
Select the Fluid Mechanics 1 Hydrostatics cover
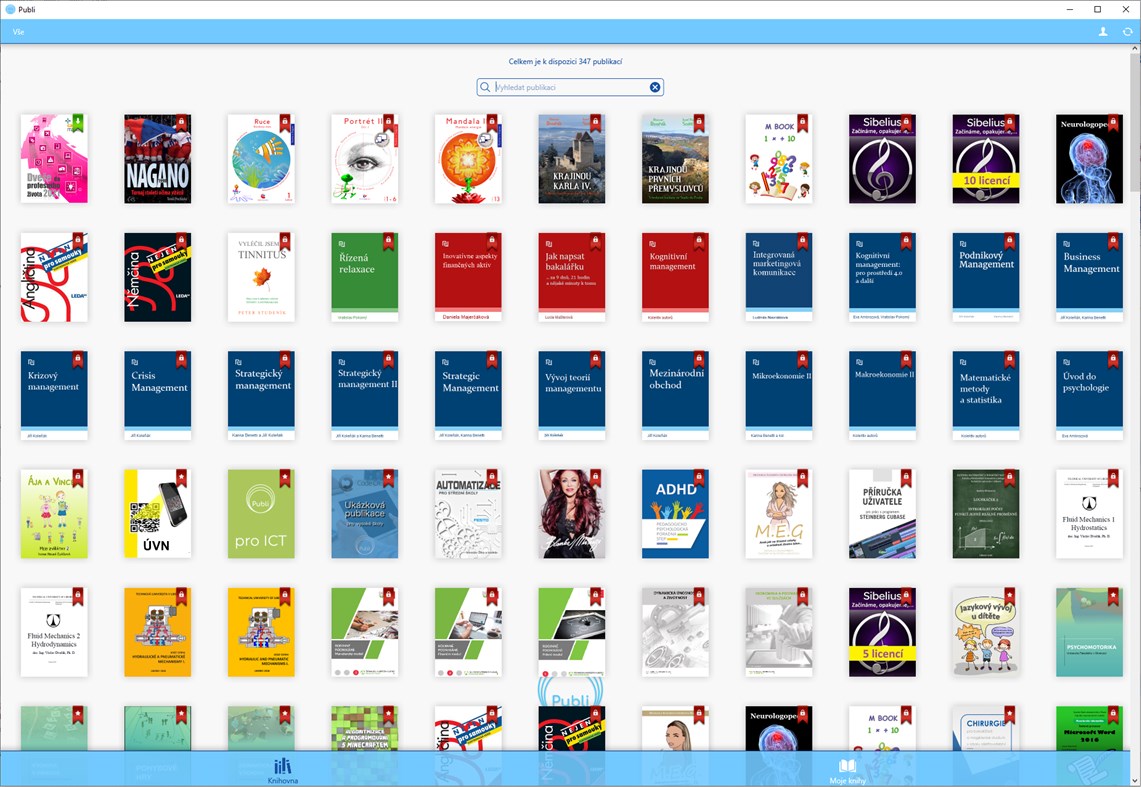click(x=1089, y=513)
